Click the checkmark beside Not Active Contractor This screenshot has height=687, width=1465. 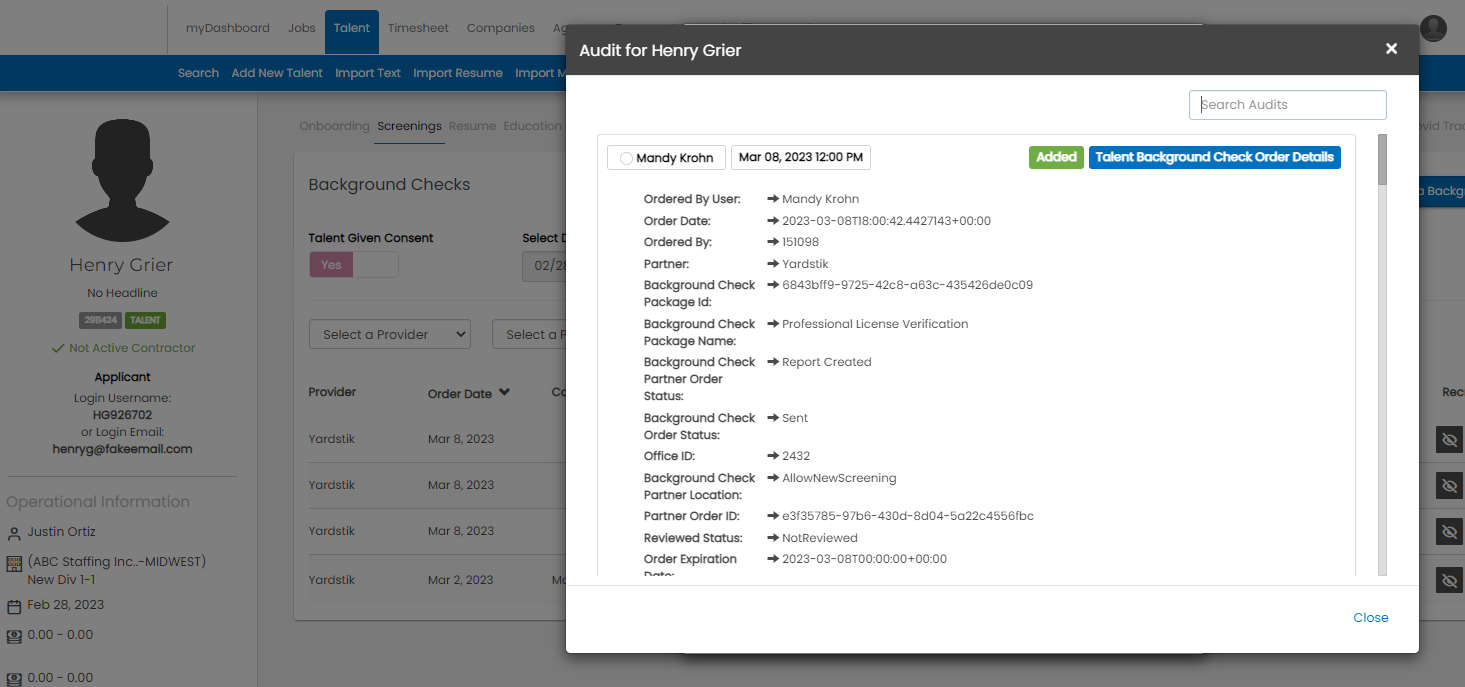(x=55, y=347)
